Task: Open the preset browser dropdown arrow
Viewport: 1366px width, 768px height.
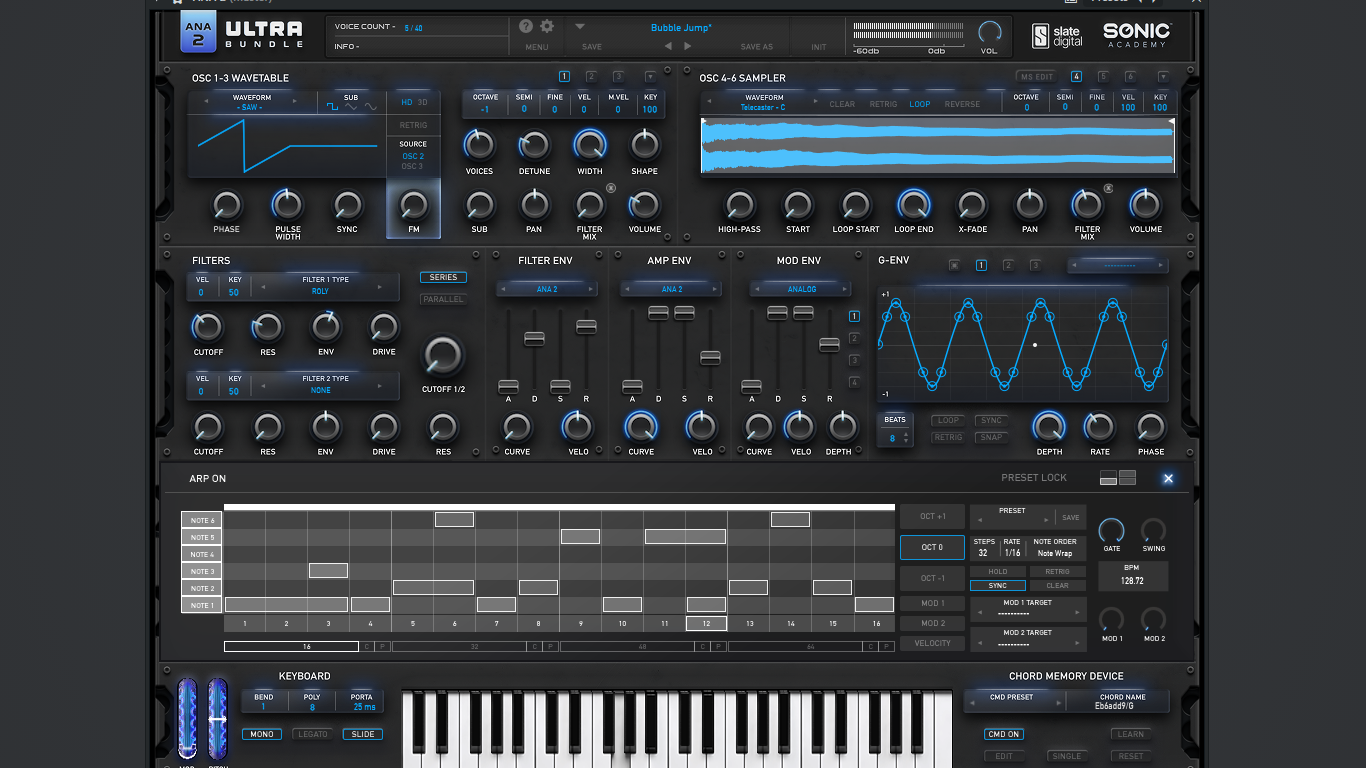Action: click(580, 27)
